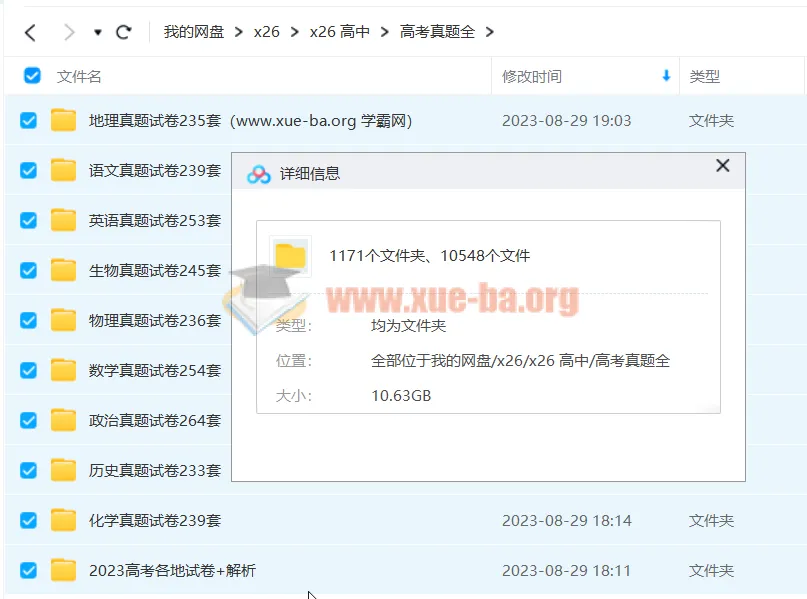
Task: Toggle the checkbox for 2023高考各地试卷+解析
Action: (28, 570)
